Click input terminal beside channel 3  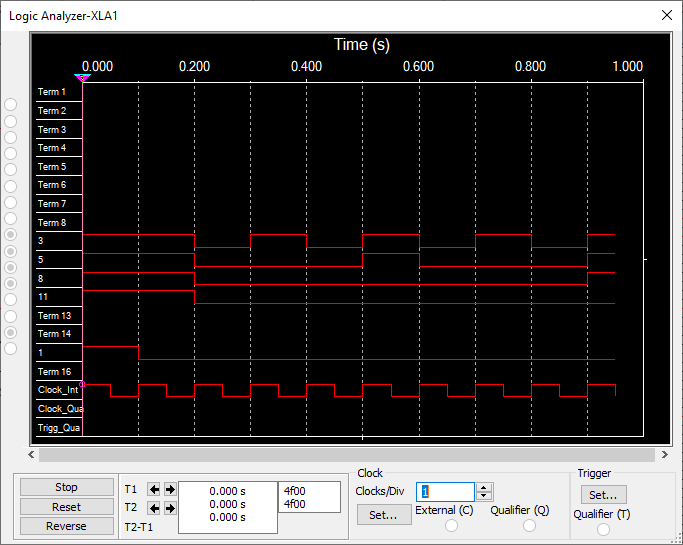point(10,234)
